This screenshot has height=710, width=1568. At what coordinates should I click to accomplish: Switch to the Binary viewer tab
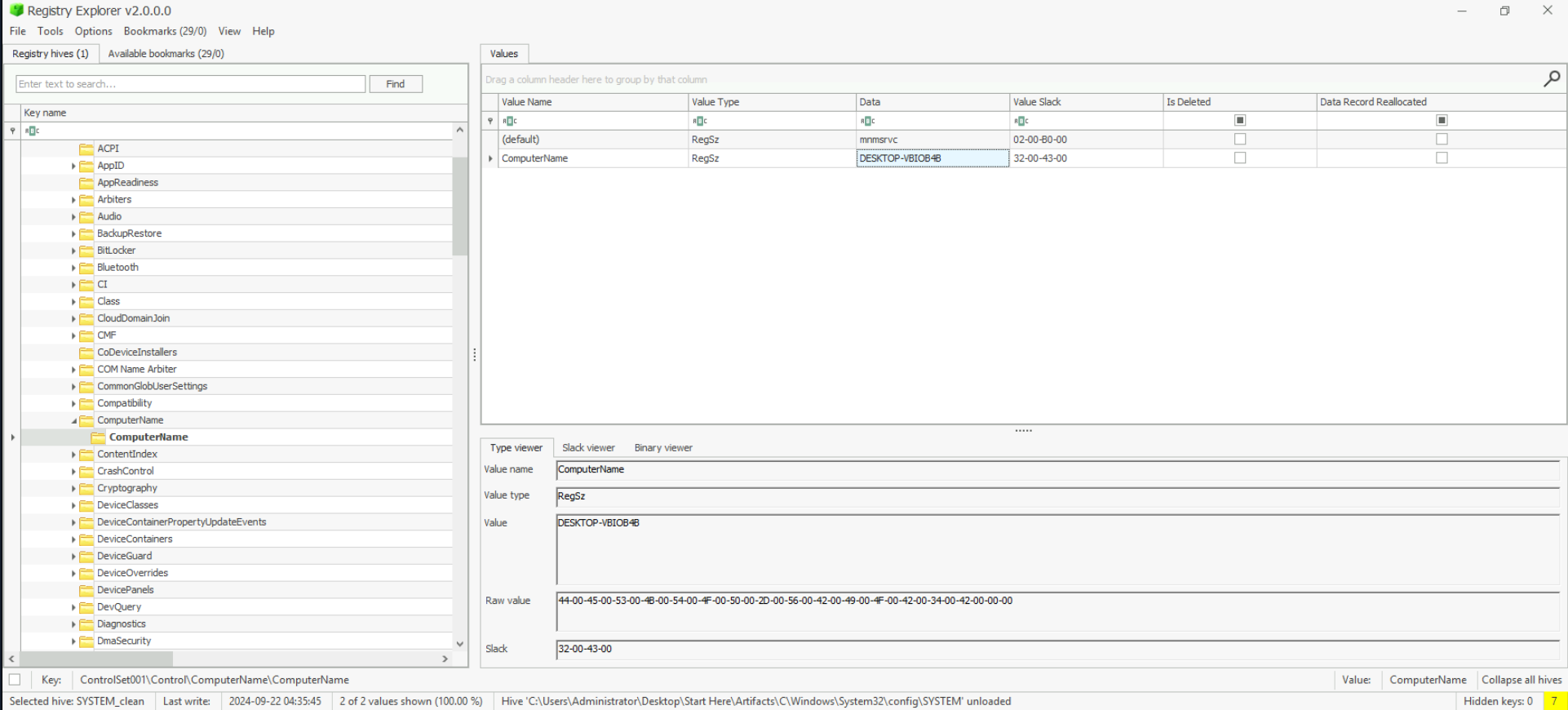663,448
